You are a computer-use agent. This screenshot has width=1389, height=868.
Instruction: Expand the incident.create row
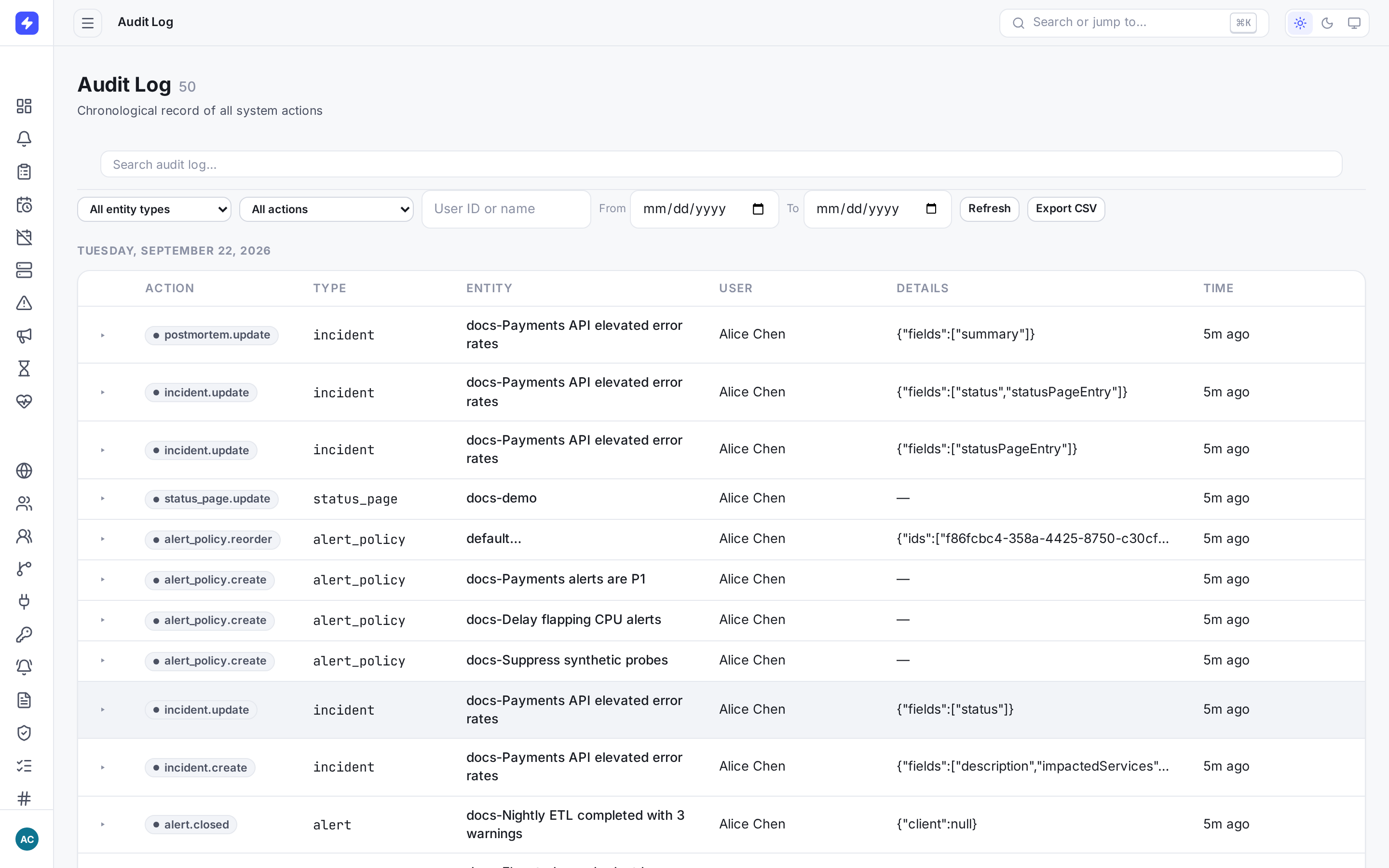coord(103,768)
